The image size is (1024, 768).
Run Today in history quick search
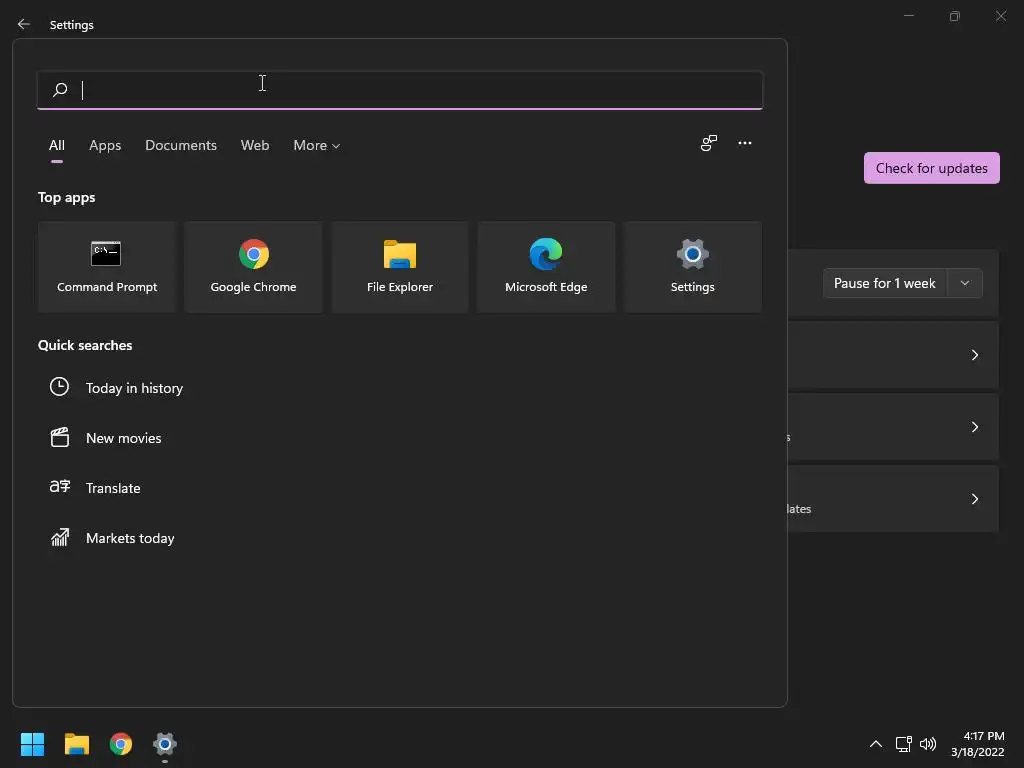pyautogui.click(x=135, y=388)
